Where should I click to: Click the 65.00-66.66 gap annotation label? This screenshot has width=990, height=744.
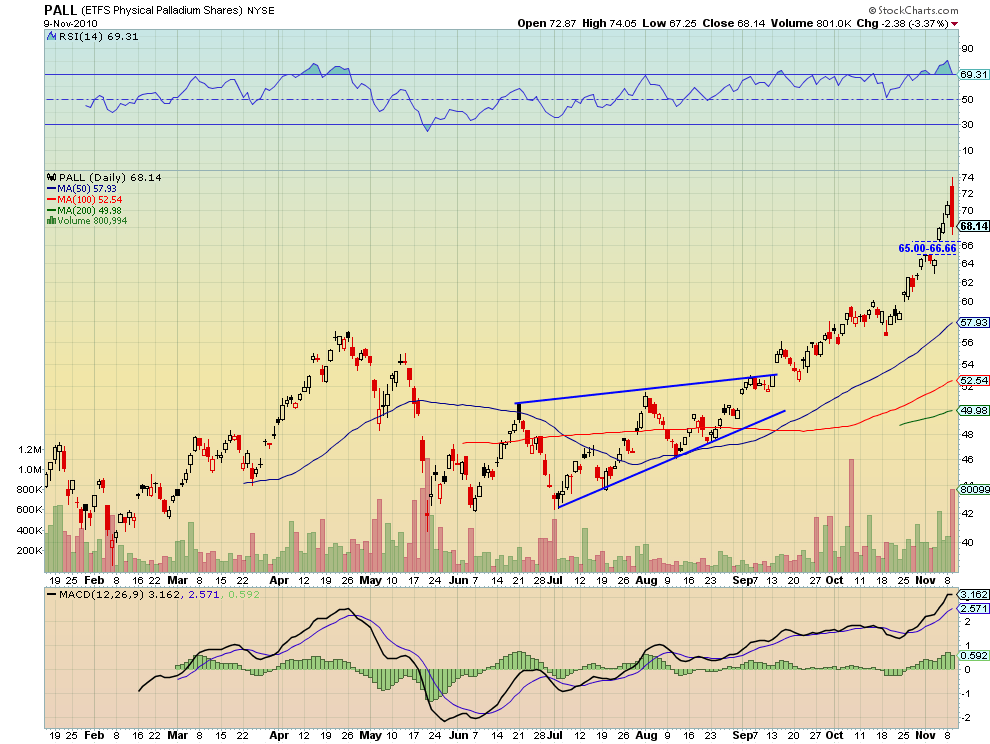[x=927, y=248]
